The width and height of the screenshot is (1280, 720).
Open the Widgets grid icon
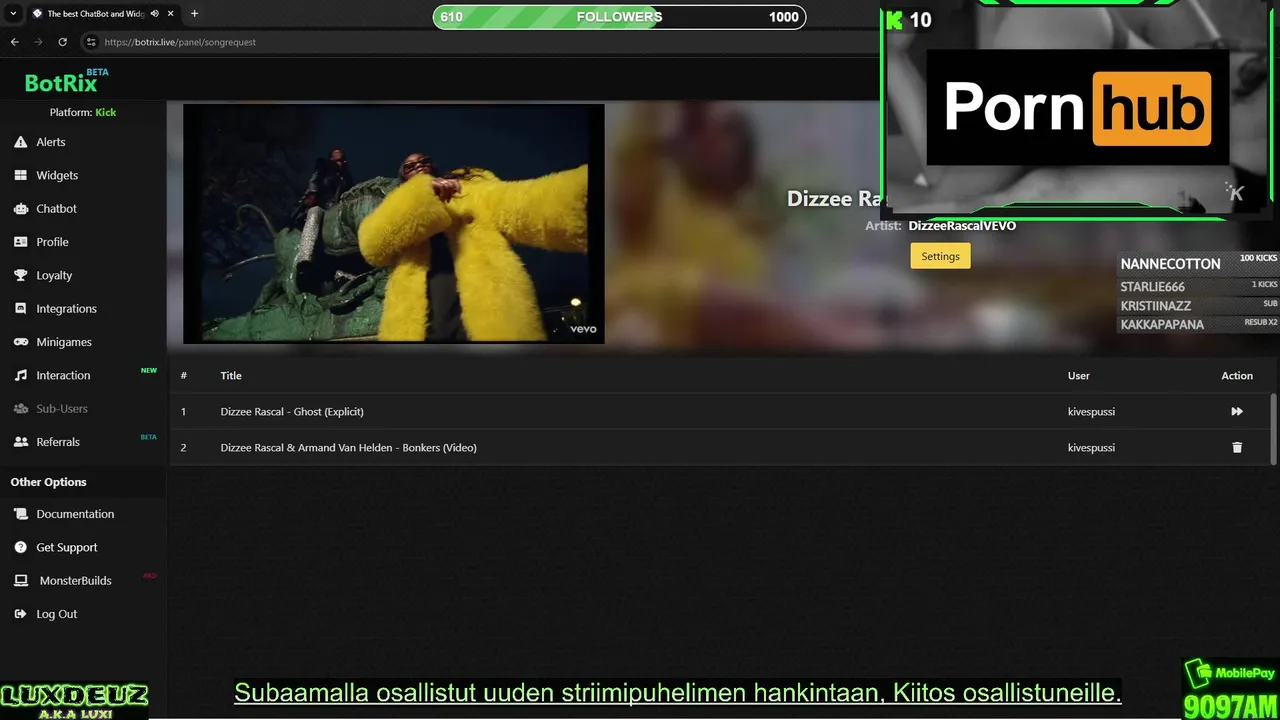click(x=20, y=175)
